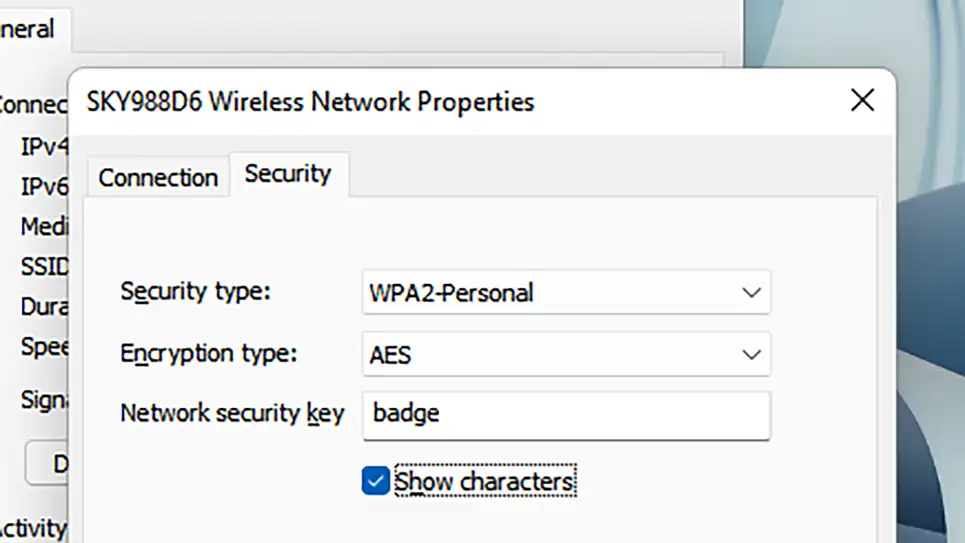Uncheck the Show characters checkbox

[x=376, y=482]
